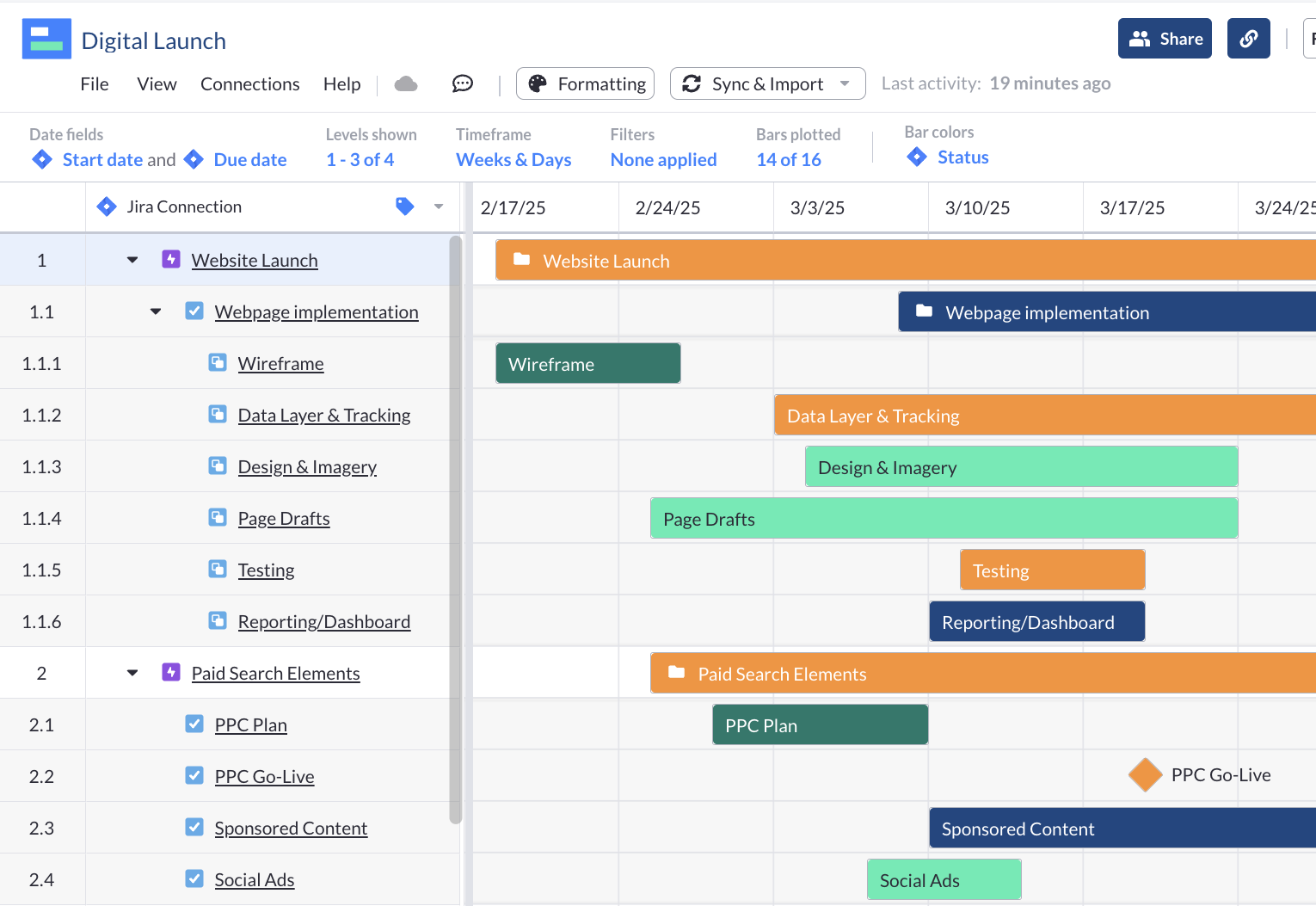Click the PPC Go-Live milestone diamond
Image resolution: width=1316 pixels, height=906 pixels.
[1145, 774]
